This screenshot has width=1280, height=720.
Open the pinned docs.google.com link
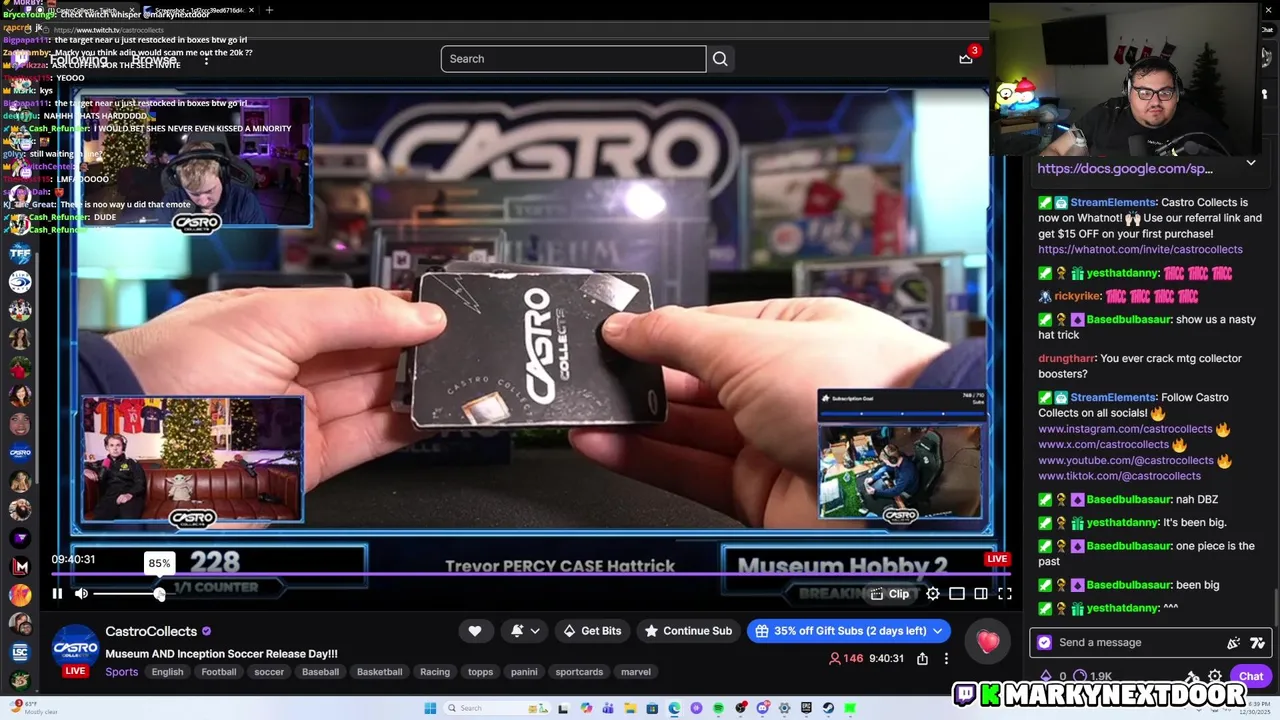(1125, 169)
